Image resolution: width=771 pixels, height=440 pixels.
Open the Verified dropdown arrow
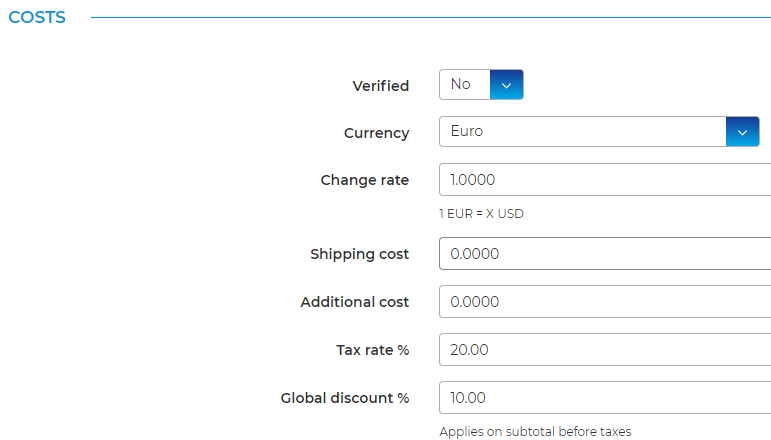click(506, 85)
